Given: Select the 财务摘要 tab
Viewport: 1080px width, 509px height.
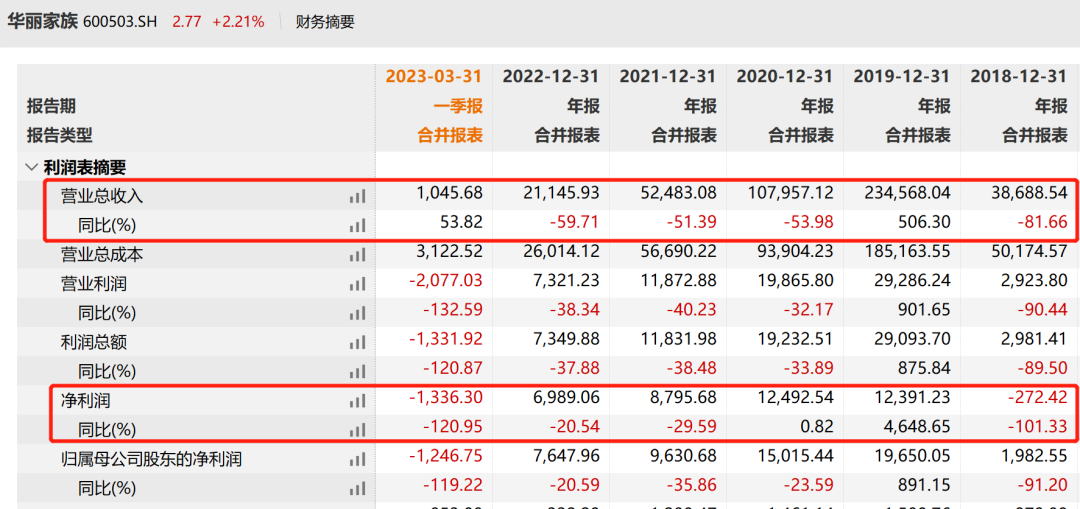Looking at the screenshot, I should (325, 21).
